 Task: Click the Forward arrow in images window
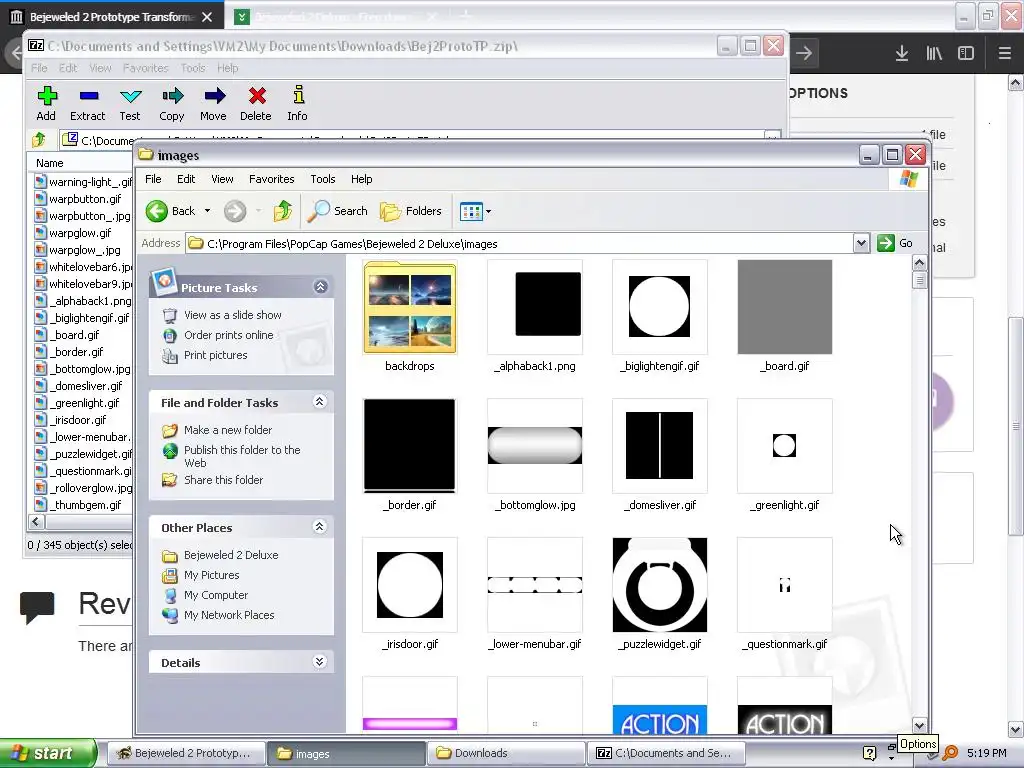click(x=235, y=211)
